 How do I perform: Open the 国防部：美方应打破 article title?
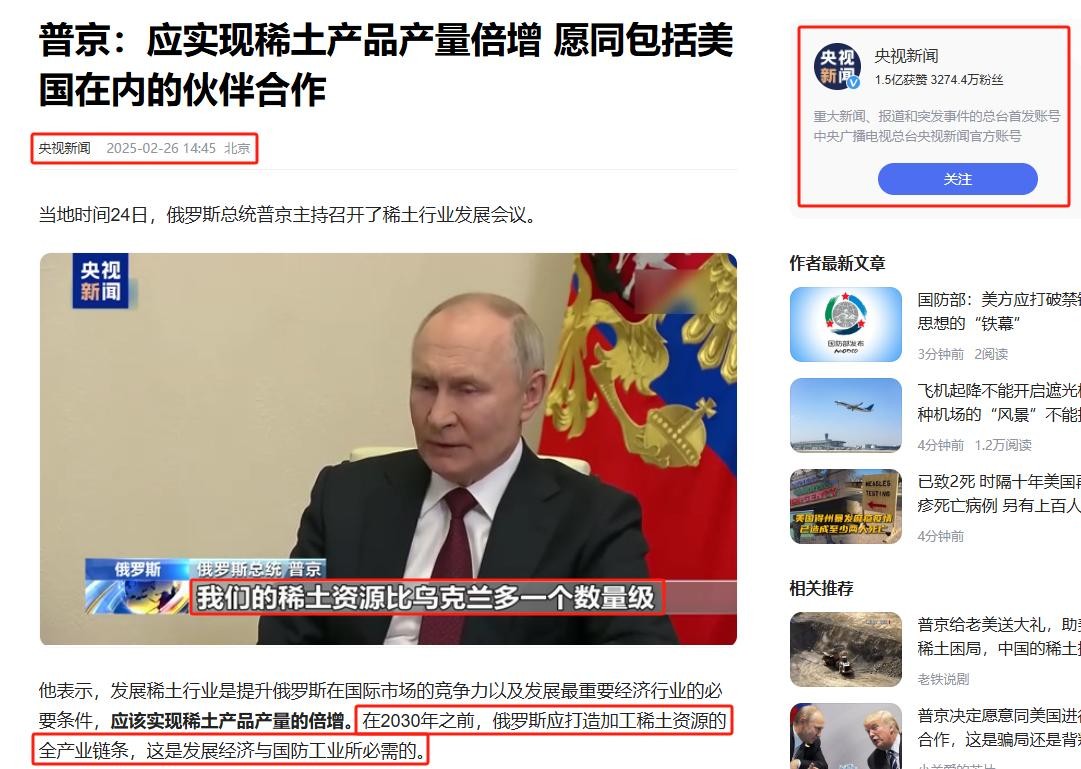[x=999, y=311]
